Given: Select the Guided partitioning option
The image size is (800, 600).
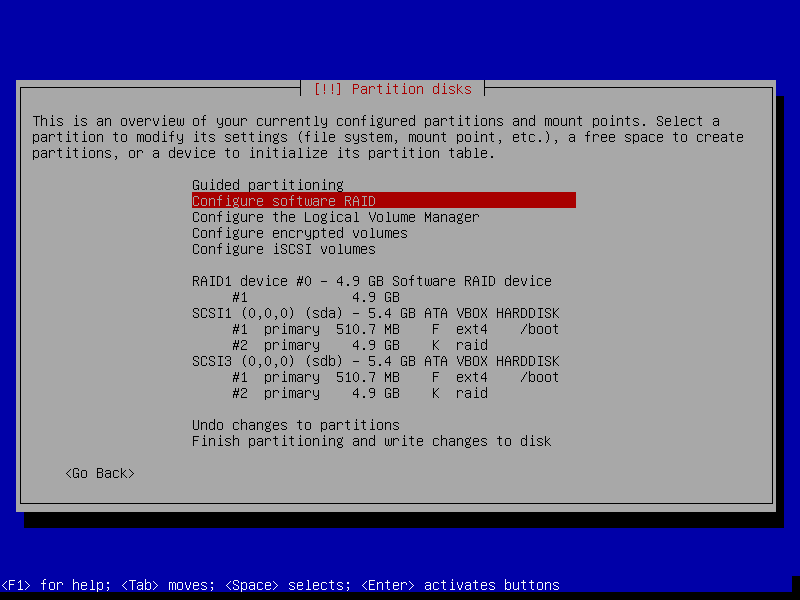Looking at the screenshot, I should (x=268, y=185).
